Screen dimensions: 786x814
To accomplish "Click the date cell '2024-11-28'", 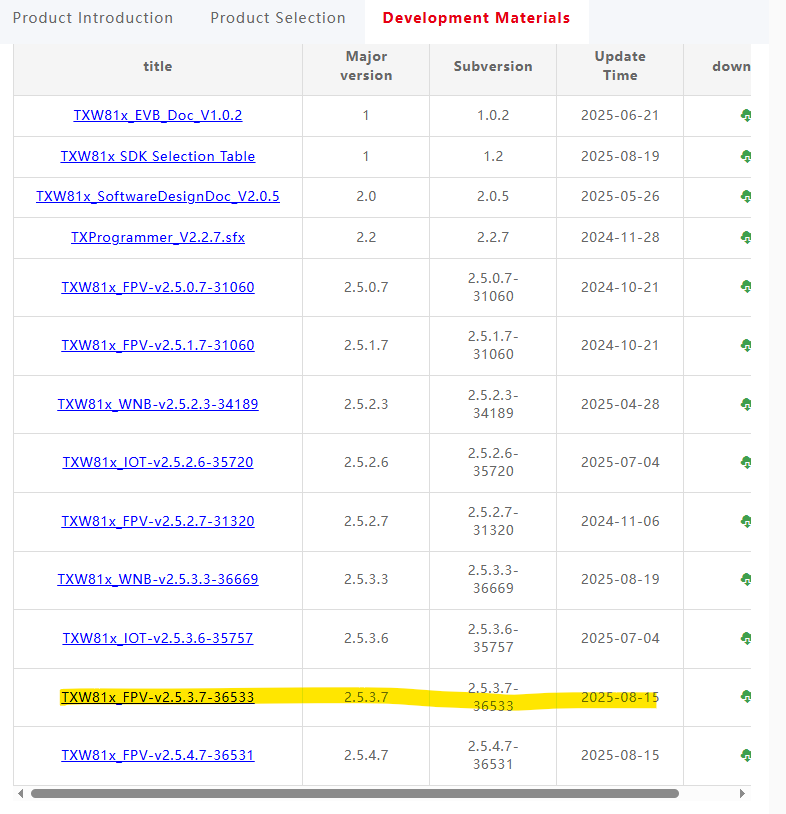I will pyautogui.click(x=620, y=237).
